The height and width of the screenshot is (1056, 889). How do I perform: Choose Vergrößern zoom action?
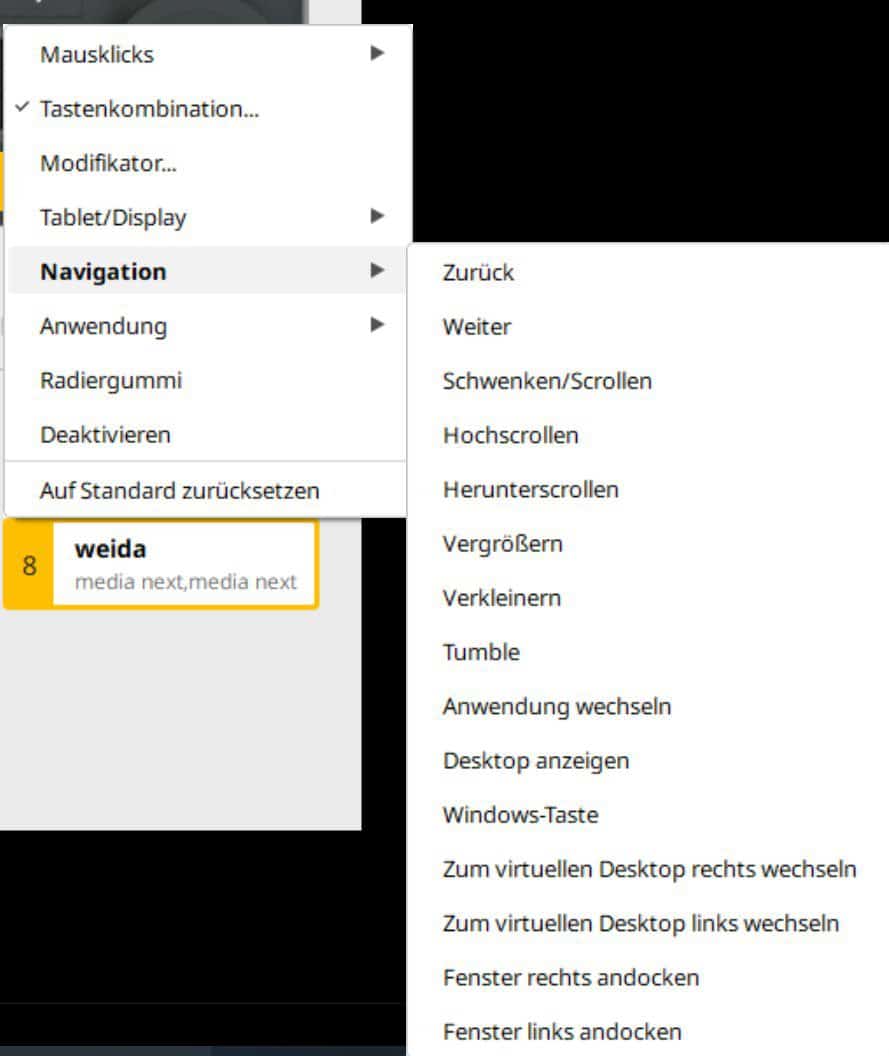pyautogui.click(x=502, y=544)
